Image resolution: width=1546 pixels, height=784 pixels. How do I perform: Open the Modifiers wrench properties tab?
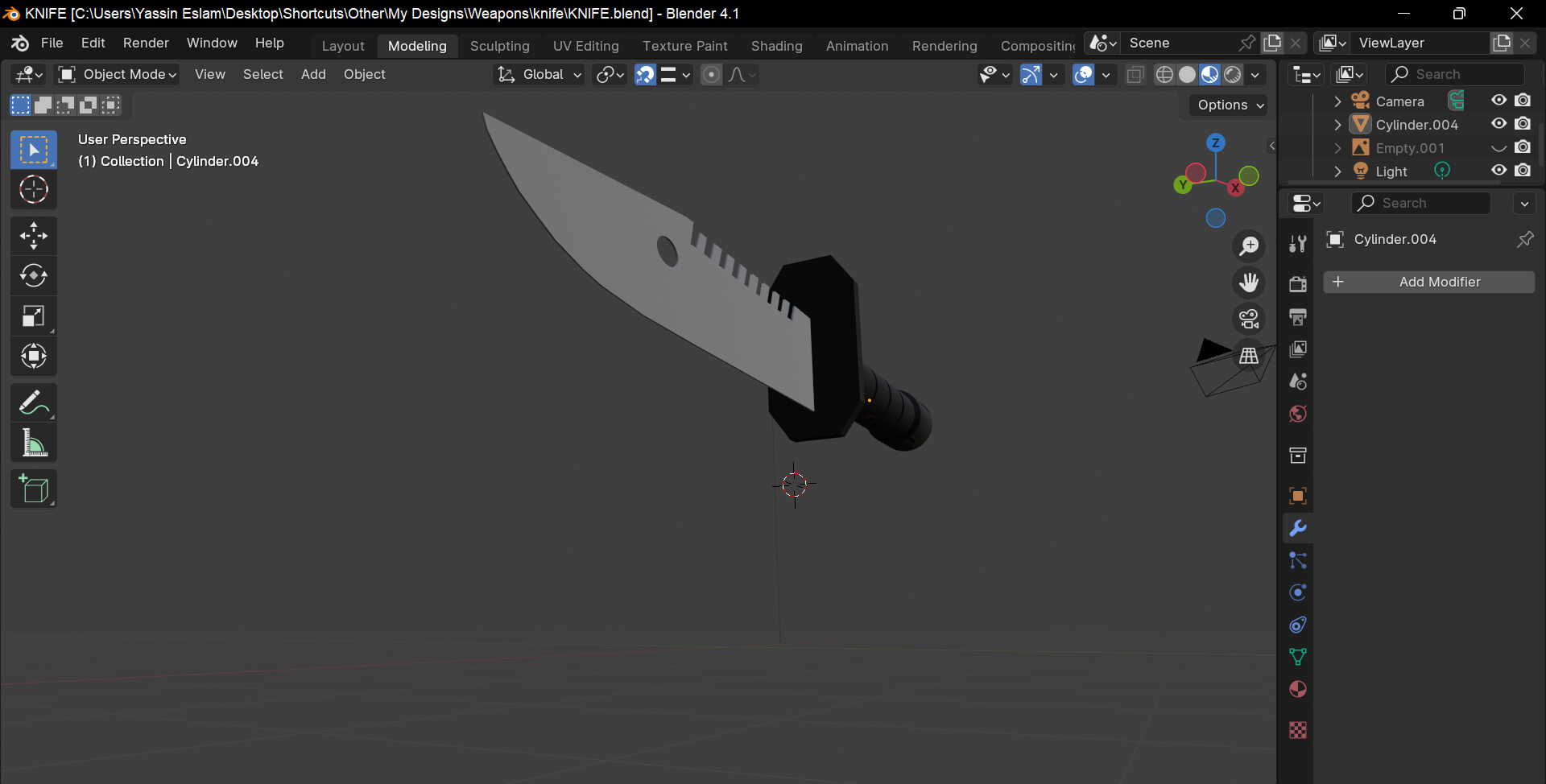(x=1298, y=528)
